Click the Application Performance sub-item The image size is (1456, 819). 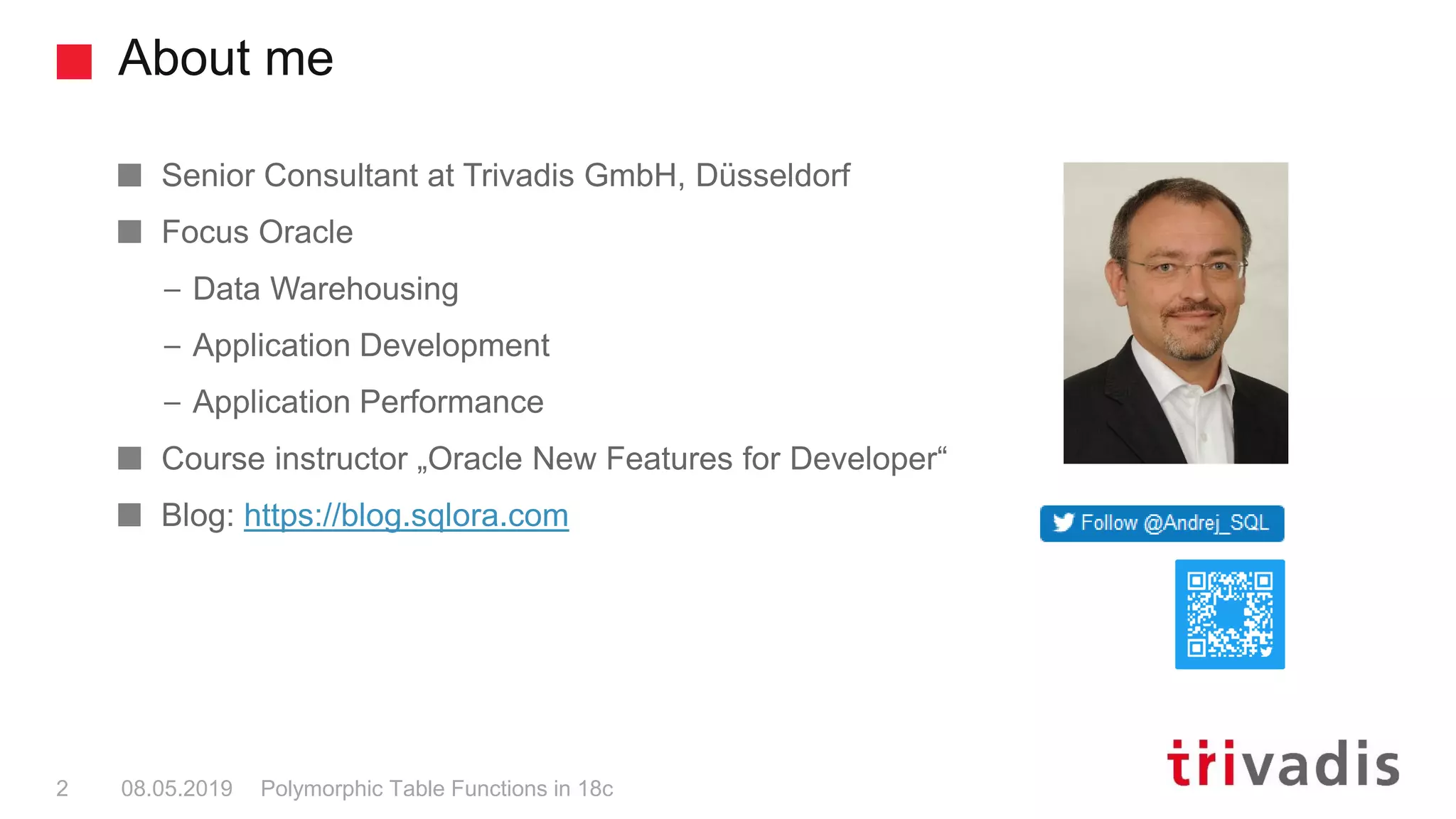(368, 402)
